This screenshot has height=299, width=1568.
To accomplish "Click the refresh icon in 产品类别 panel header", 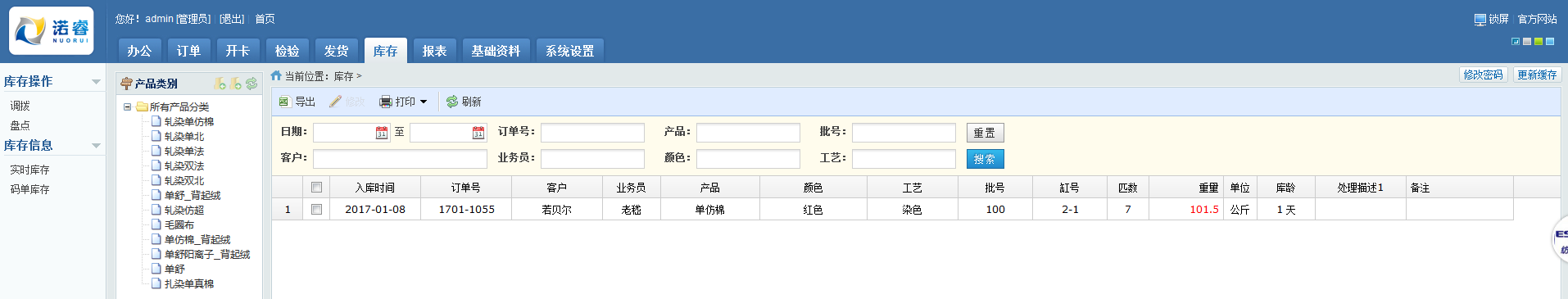I will point(252,84).
